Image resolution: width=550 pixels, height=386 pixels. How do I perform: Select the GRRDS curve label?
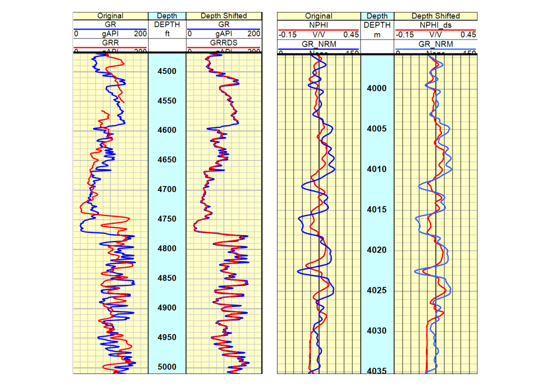pos(223,43)
